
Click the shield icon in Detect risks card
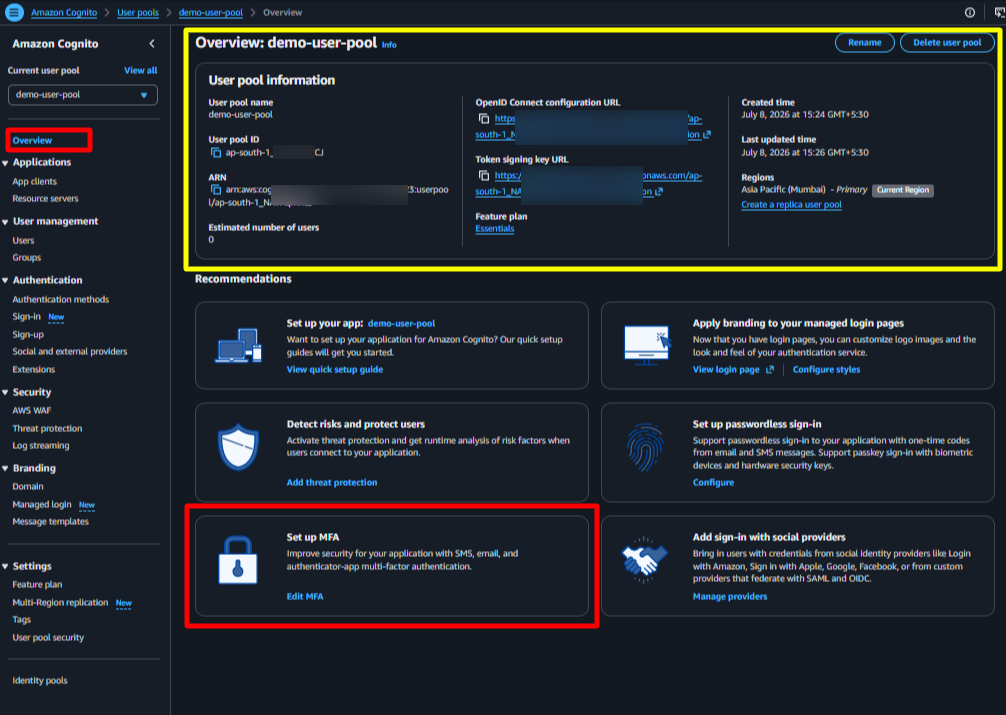tap(238, 447)
